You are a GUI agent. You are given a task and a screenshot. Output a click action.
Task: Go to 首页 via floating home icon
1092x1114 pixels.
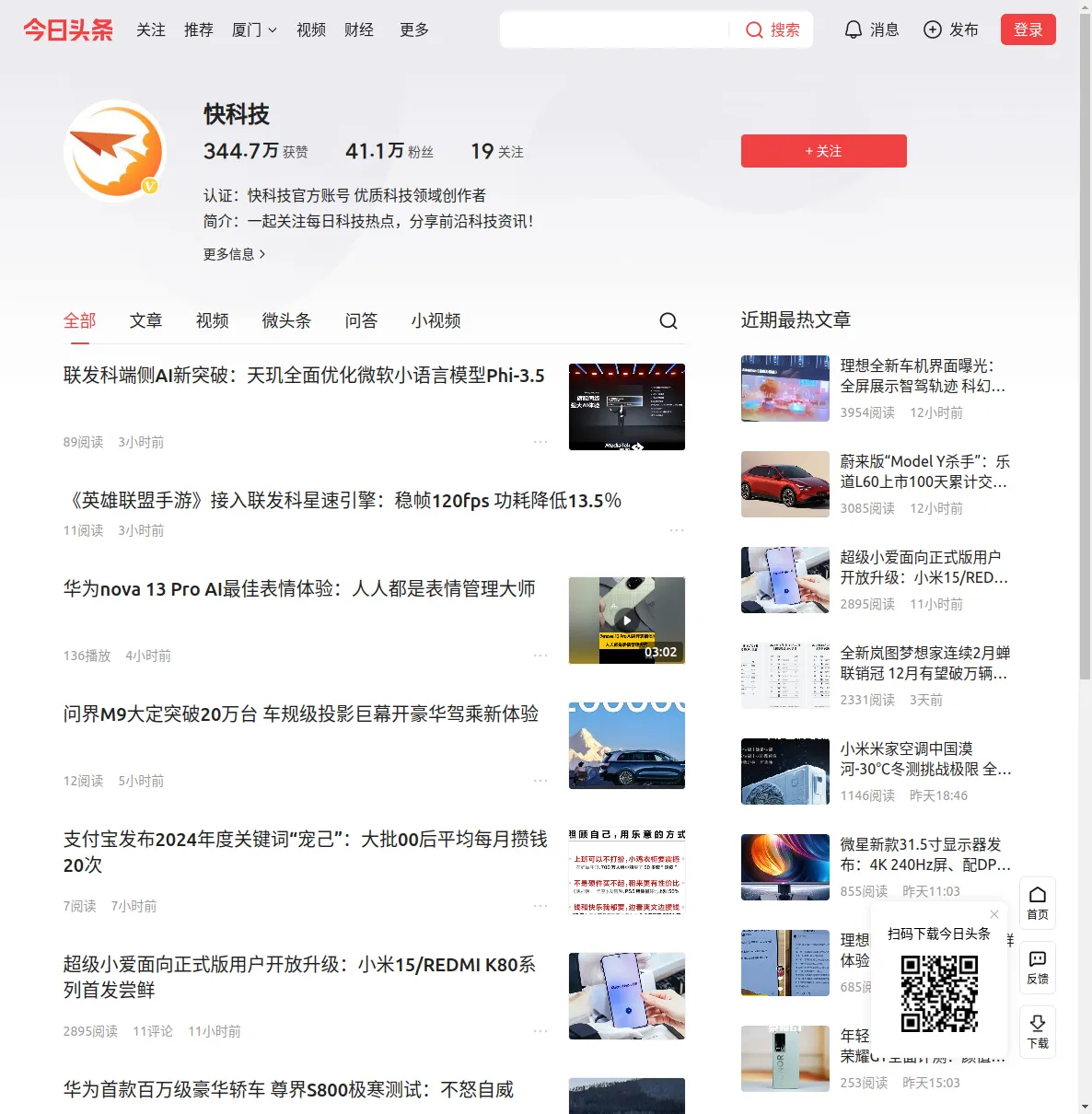point(1038,903)
